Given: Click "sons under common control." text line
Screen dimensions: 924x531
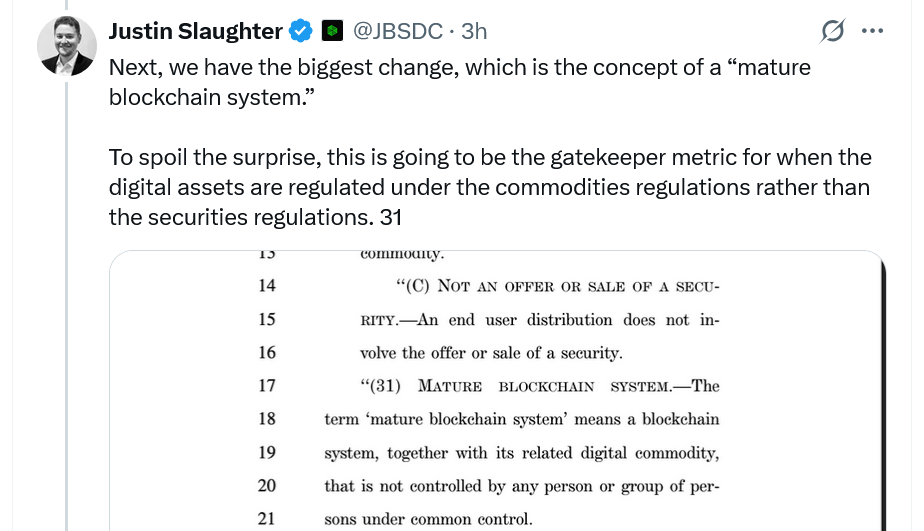Looking at the screenshot, I should point(428,518).
